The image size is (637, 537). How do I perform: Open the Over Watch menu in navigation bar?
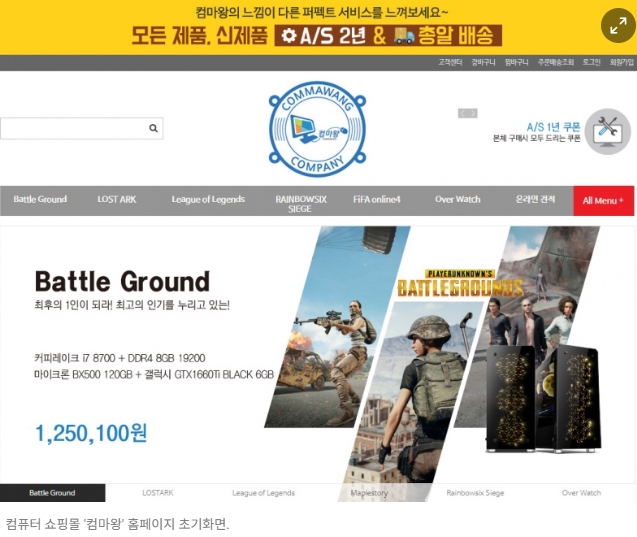tap(457, 199)
